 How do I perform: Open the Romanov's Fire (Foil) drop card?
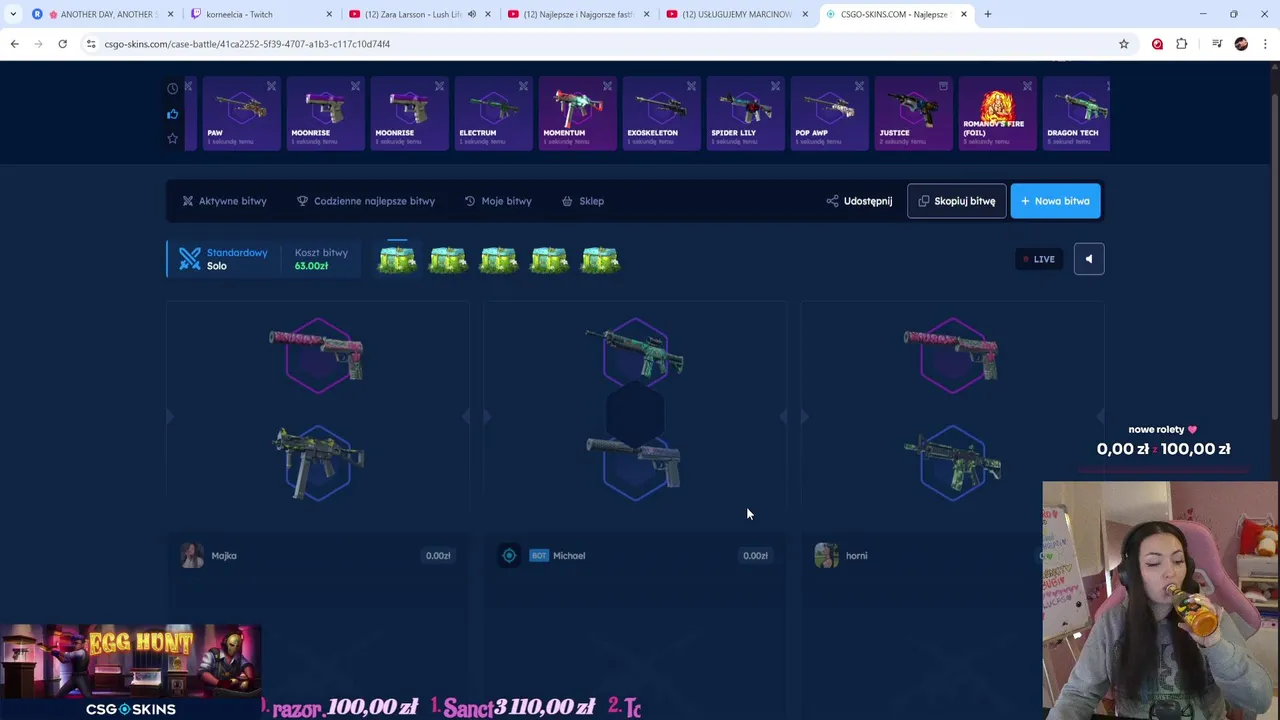click(997, 113)
